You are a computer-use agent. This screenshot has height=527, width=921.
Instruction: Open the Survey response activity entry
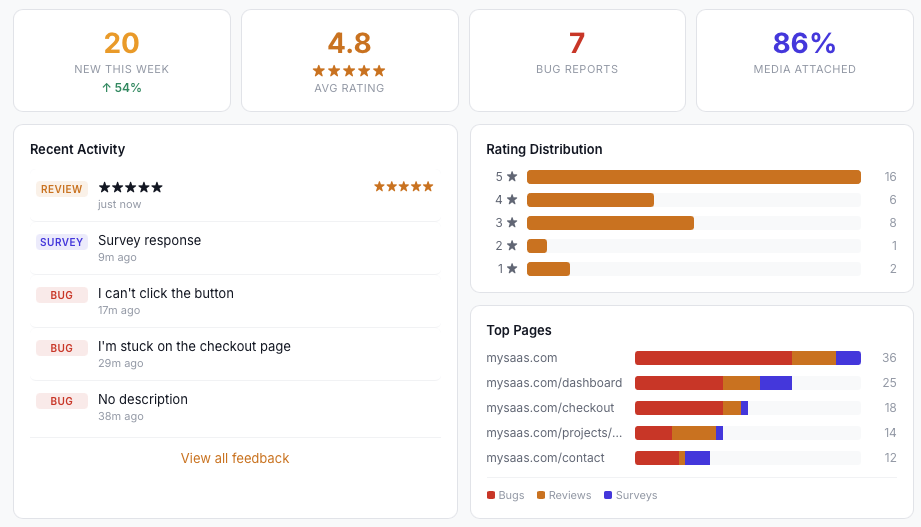click(x=149, y=241)
